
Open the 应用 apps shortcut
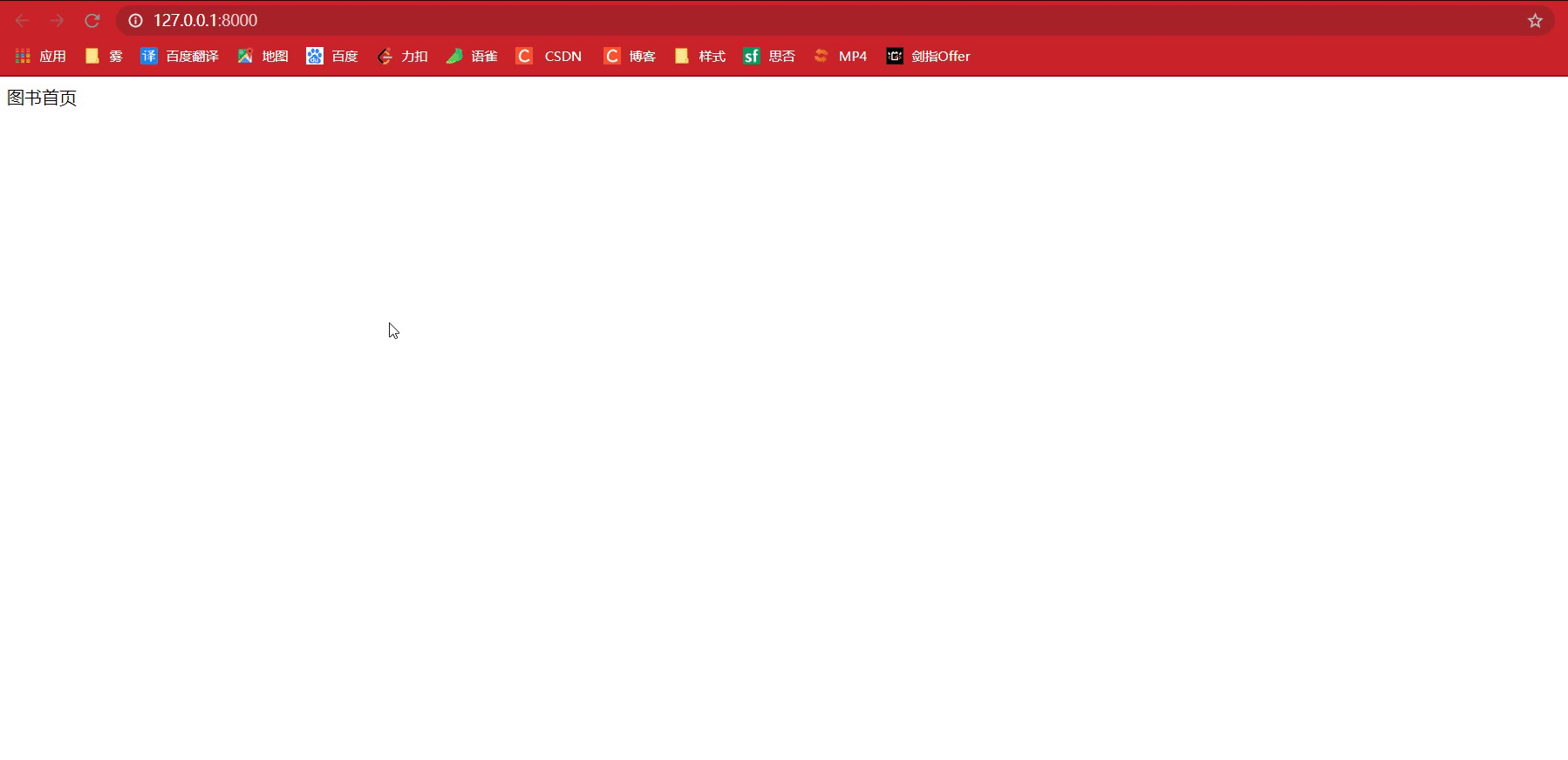click(x=41, y=56)
